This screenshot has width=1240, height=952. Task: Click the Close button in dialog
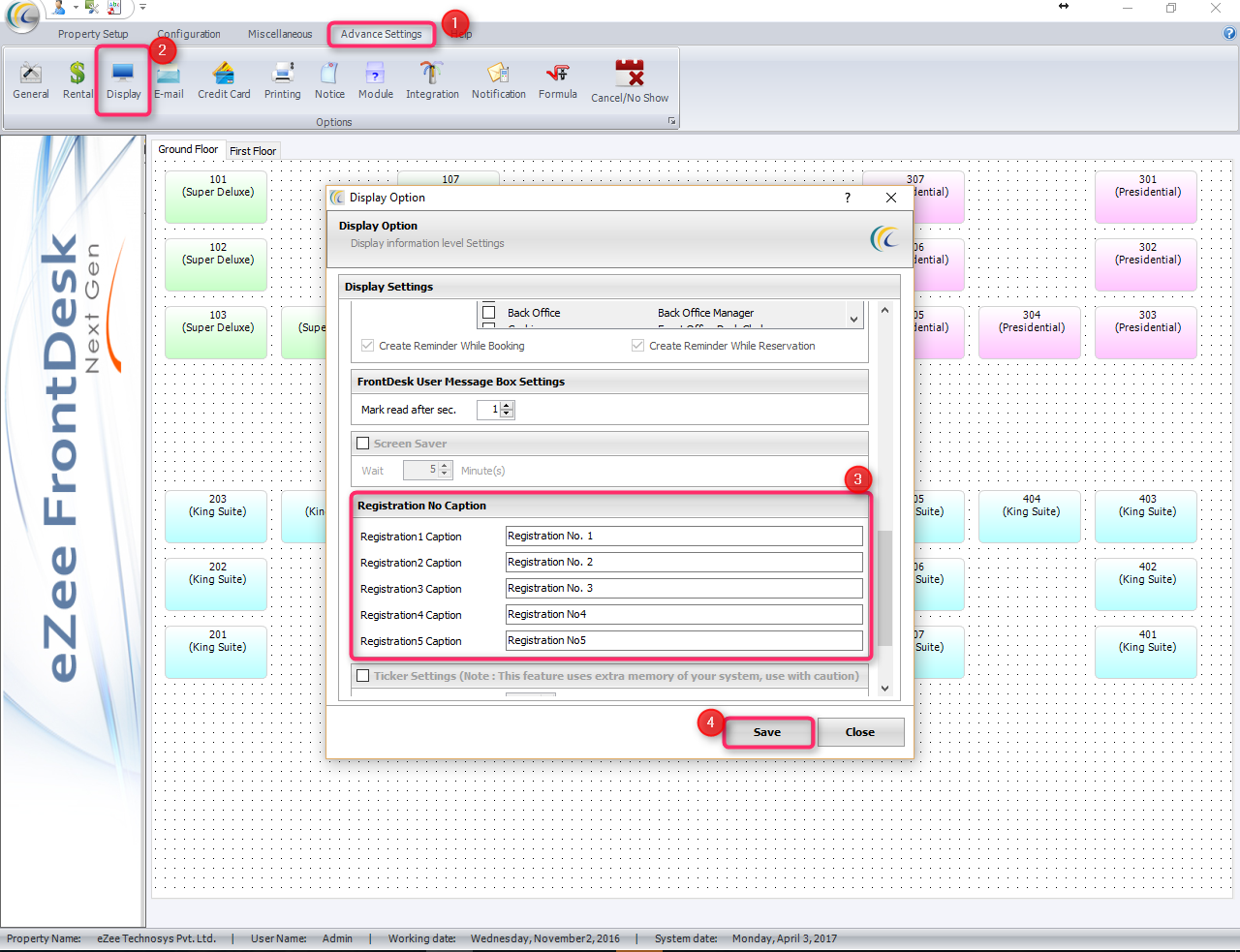[860, 732]
